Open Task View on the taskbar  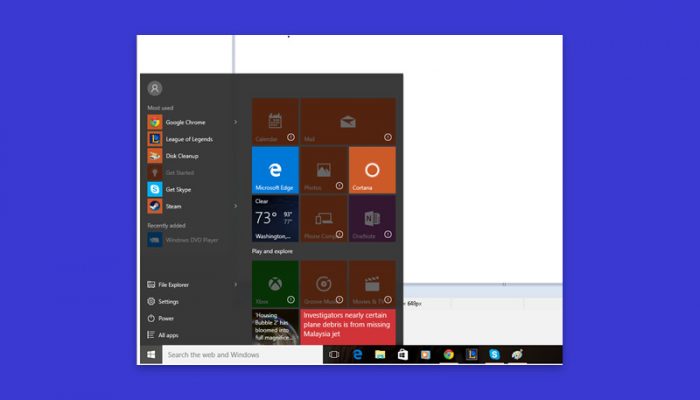tap(334, 354)
